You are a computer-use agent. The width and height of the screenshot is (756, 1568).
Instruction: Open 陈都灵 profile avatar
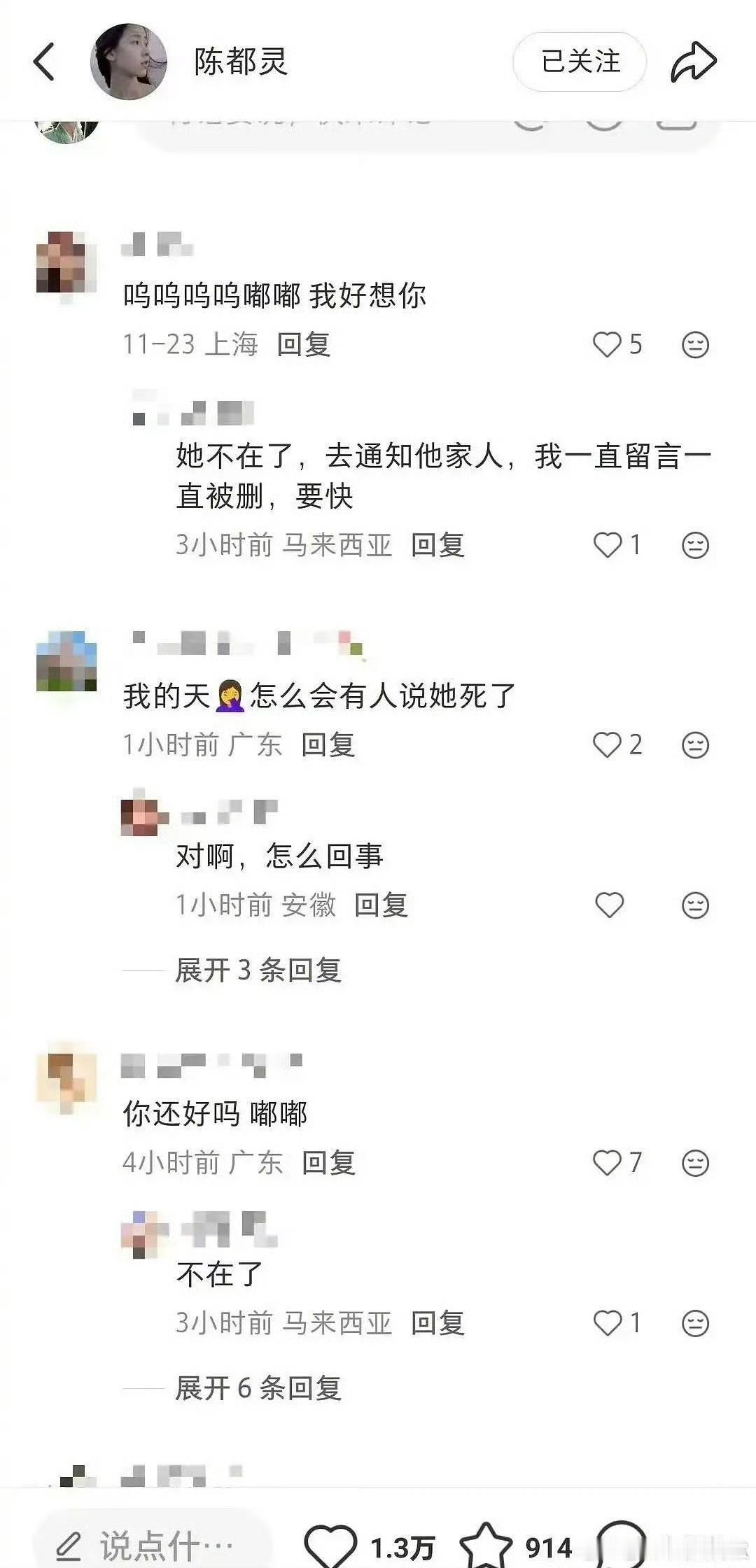point(129,62)
